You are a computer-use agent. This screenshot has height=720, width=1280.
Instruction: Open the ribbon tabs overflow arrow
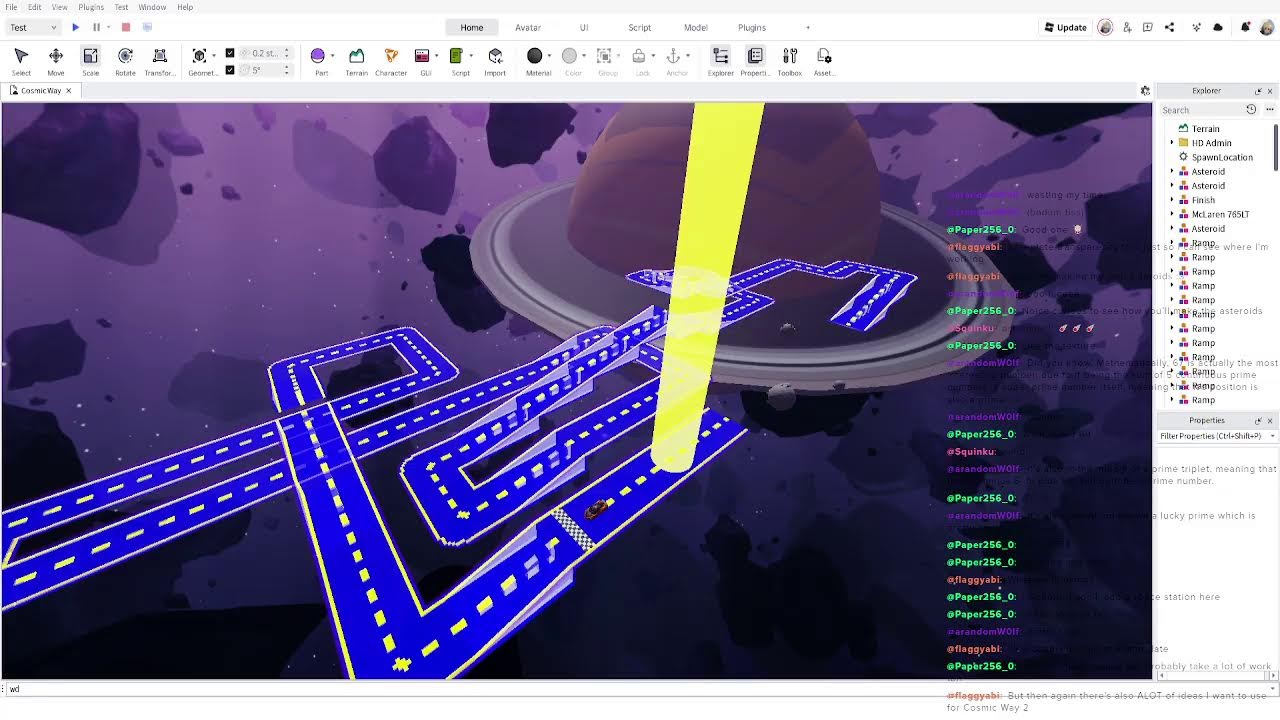(808, 27)
